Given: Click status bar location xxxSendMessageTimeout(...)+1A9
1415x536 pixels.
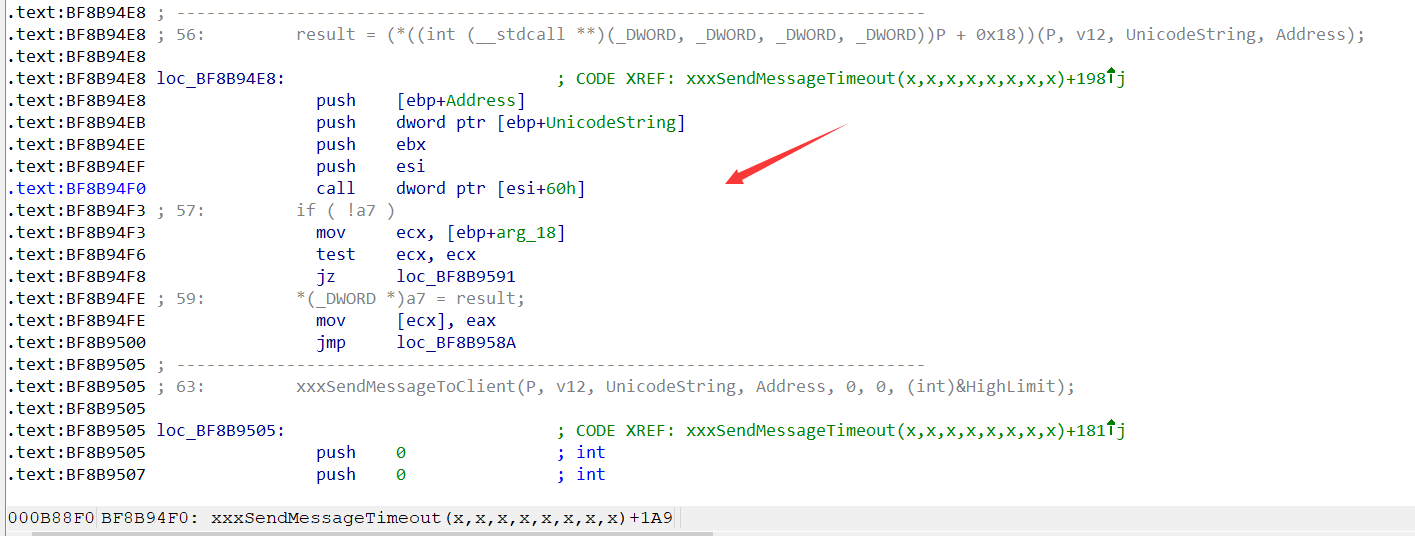Looking at the screenshot, I should 442,518.
